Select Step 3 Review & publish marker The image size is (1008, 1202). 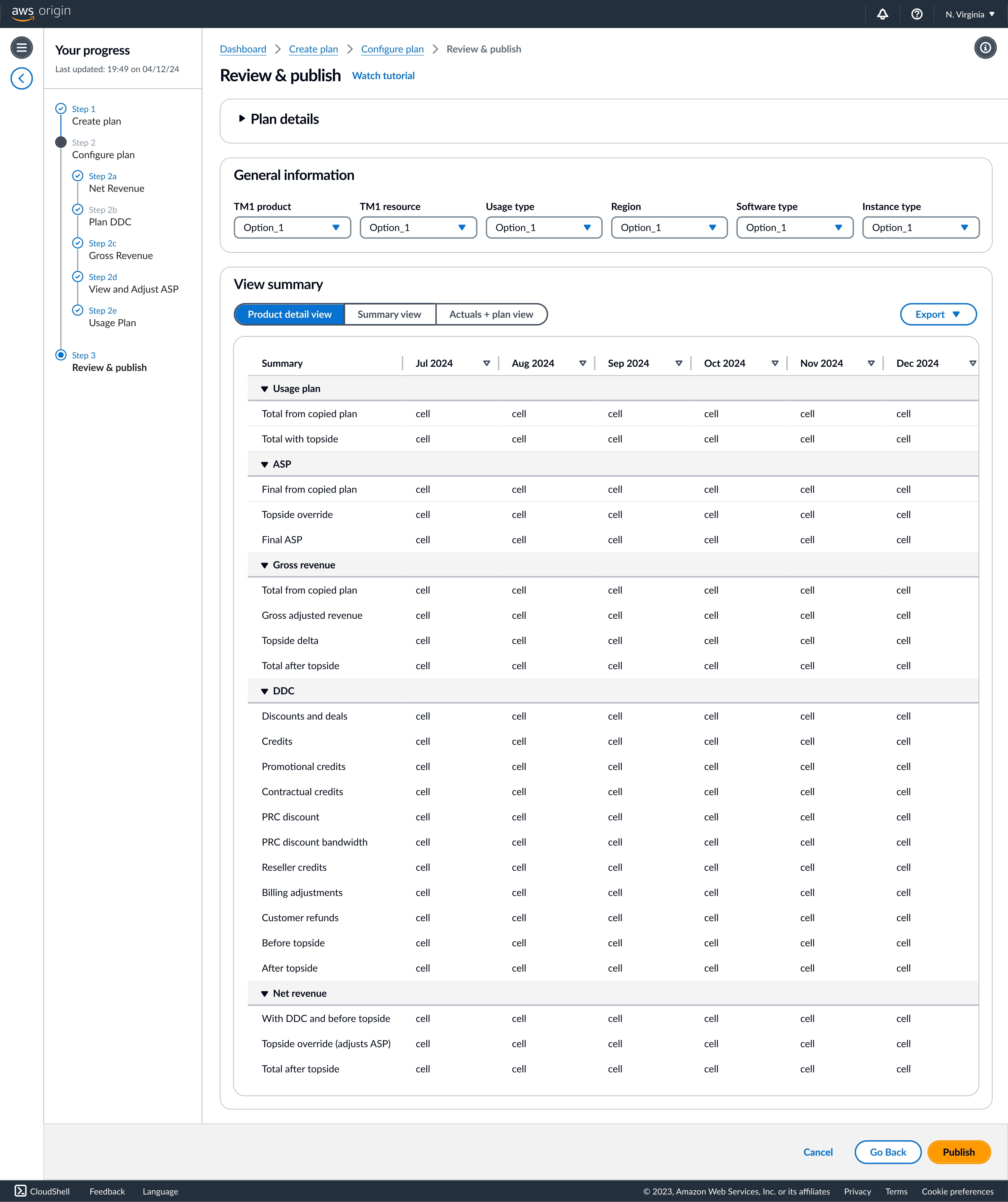pos(61,355)
